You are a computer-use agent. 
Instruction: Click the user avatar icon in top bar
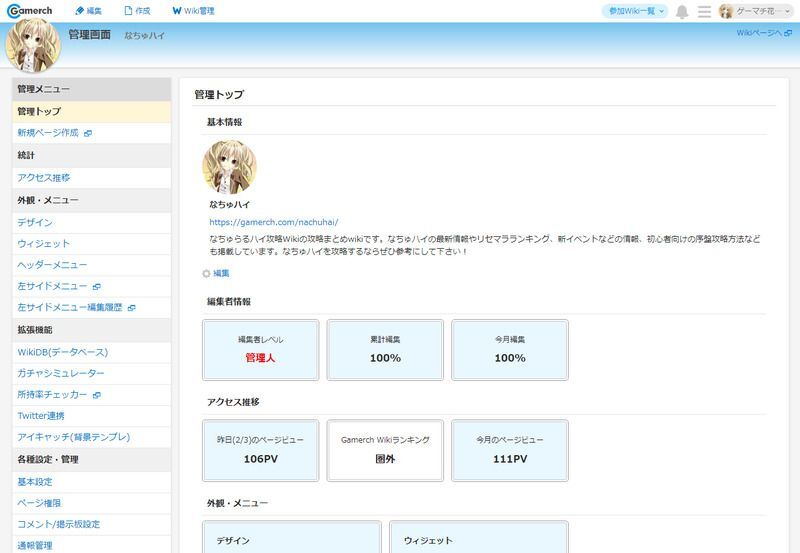point(726,12)
